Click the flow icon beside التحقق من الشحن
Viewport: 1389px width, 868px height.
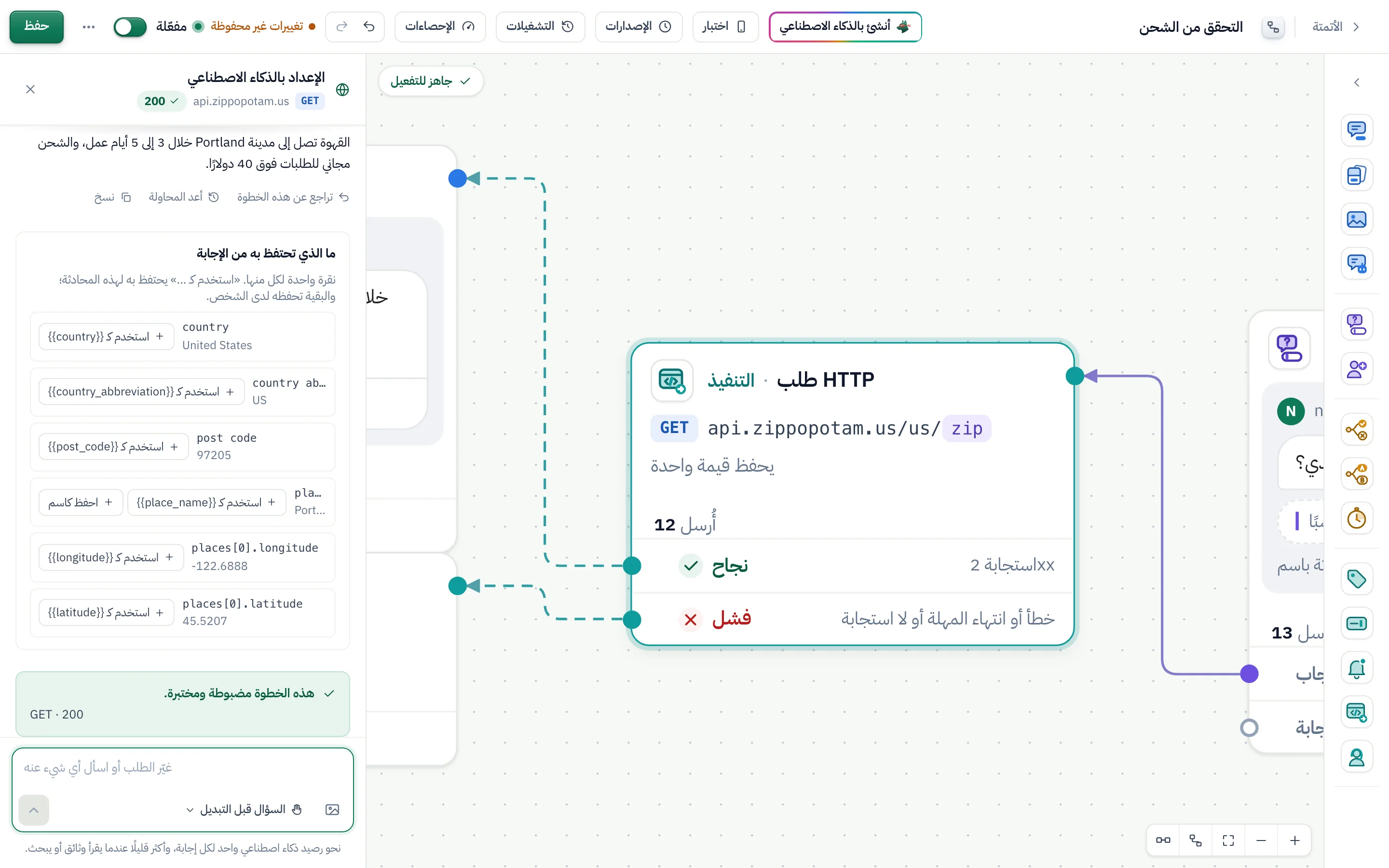coord(1272,27)
